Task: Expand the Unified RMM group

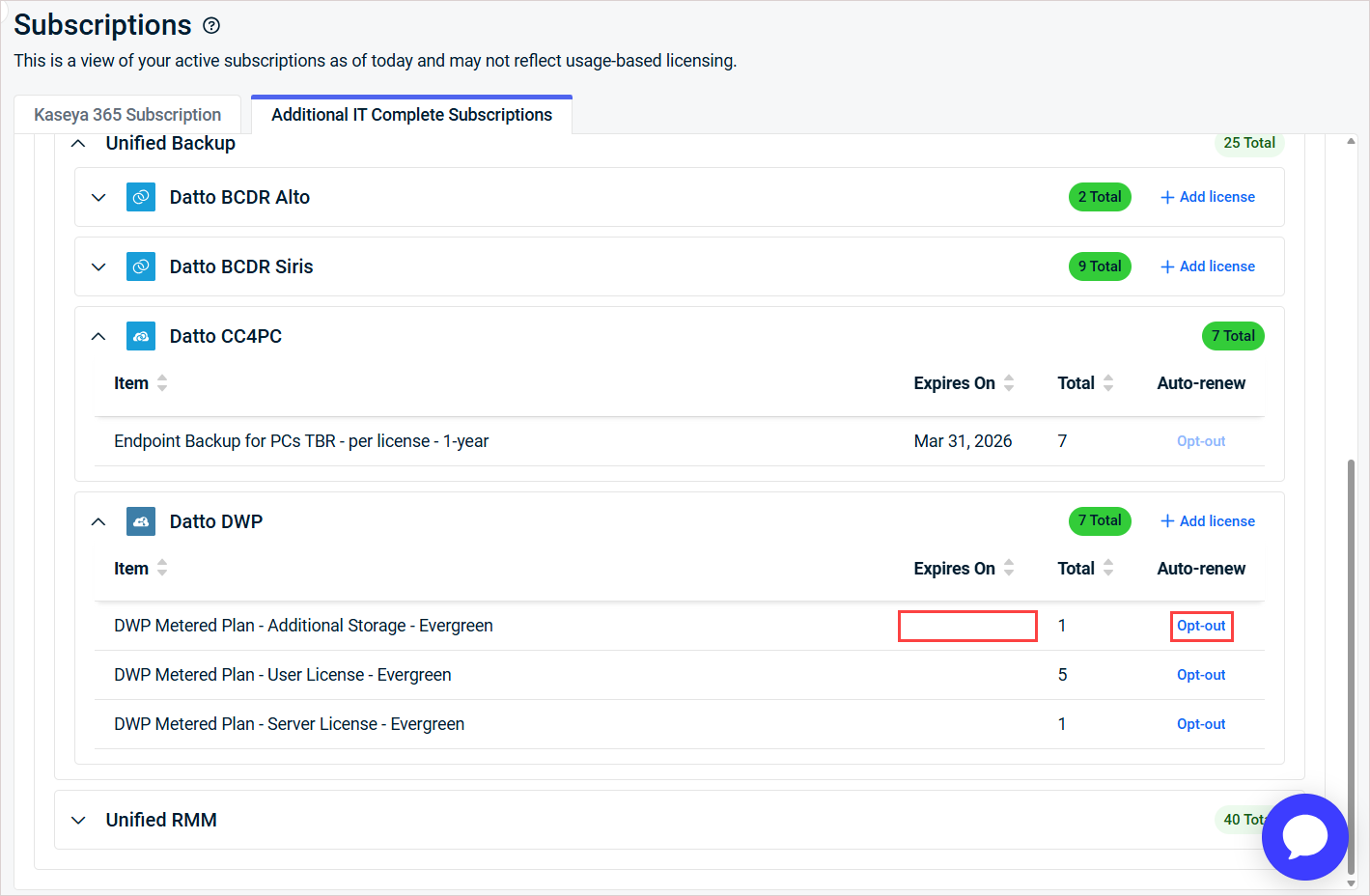Action: (x=79, y=820)
